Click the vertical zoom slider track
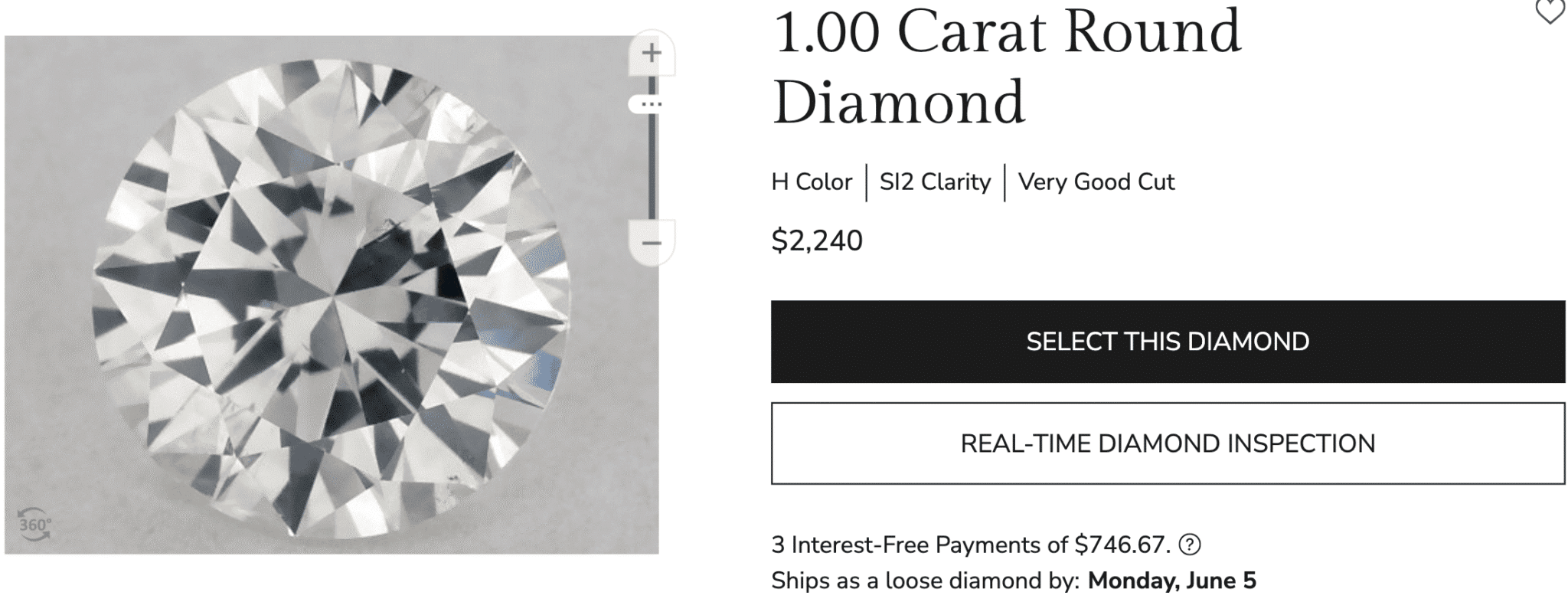Viewport: 1568px width, 602px height. point(652,168)
